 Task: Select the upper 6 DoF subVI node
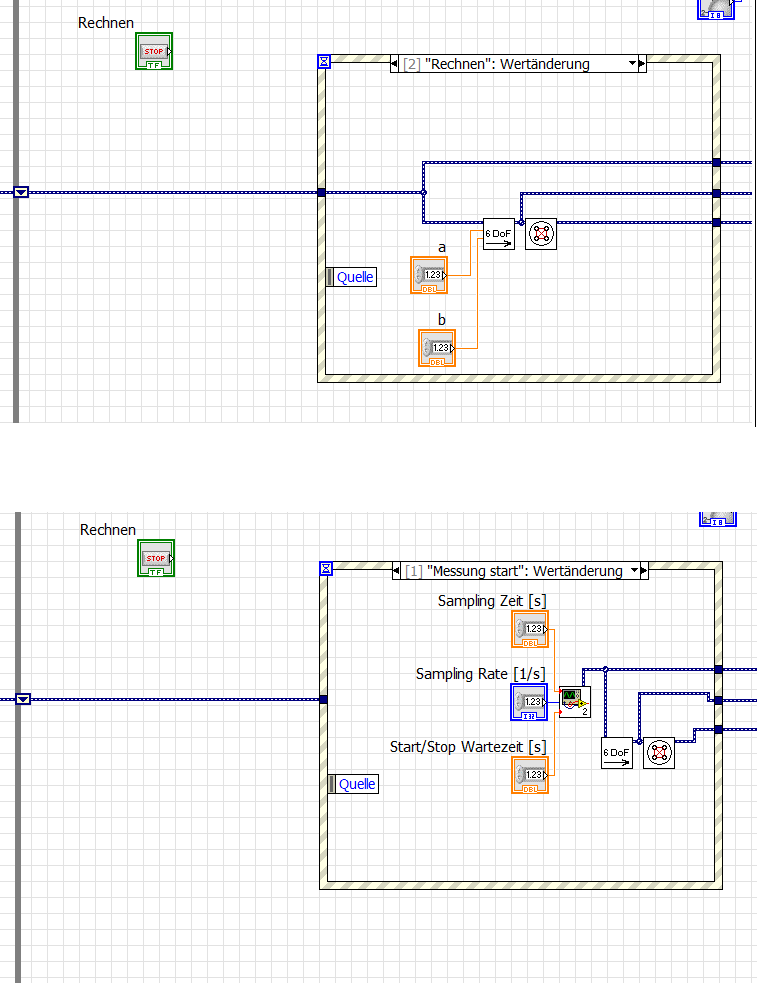click(x=499, y=234)
